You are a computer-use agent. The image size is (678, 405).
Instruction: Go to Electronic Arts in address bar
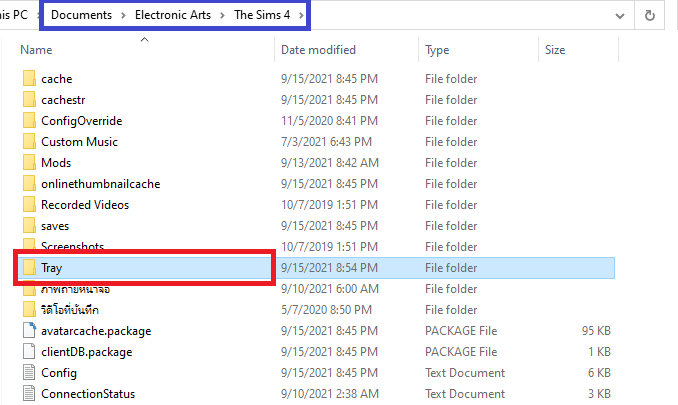pos(173,15)
